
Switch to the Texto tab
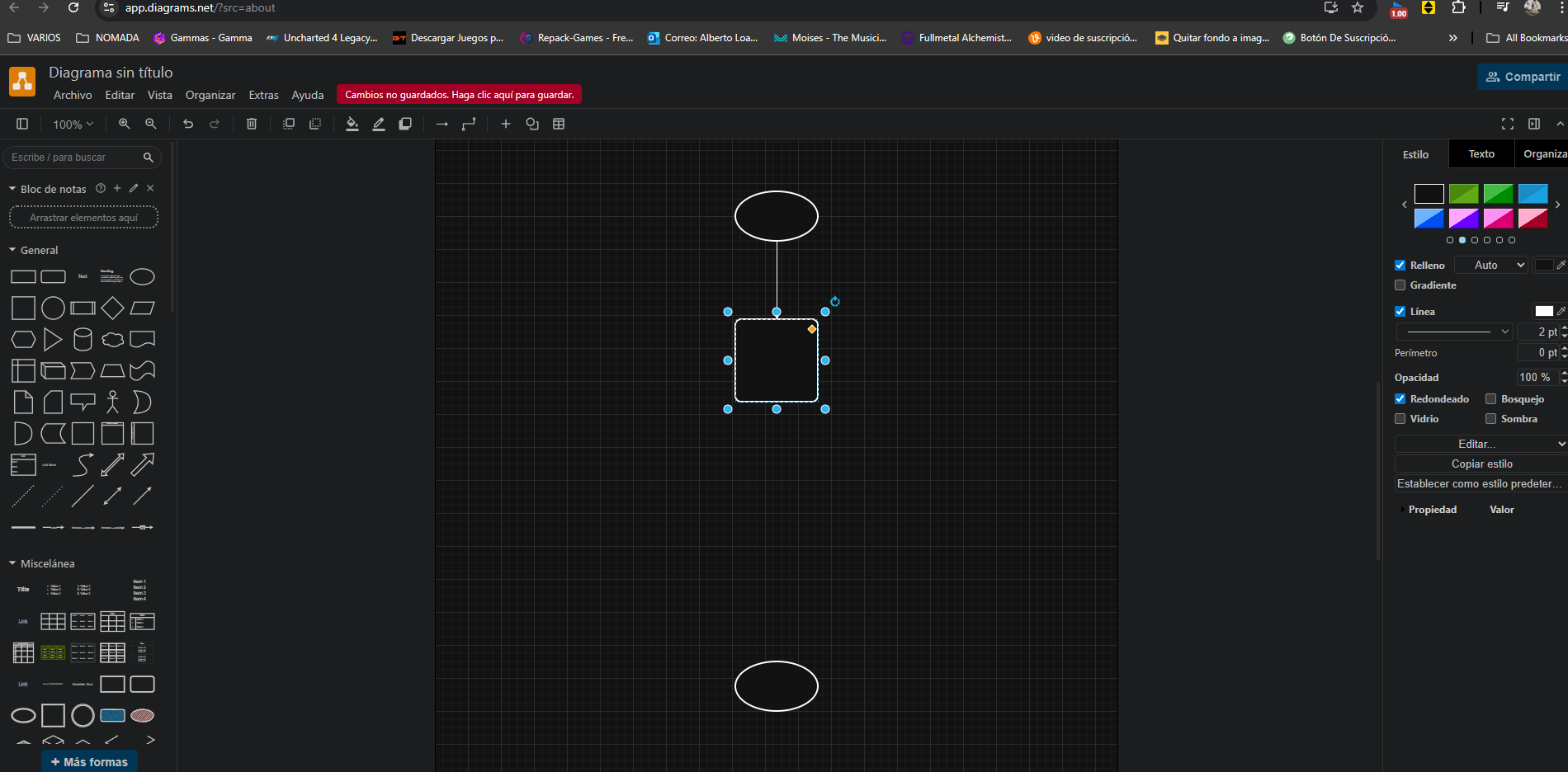coord(1481,154)
